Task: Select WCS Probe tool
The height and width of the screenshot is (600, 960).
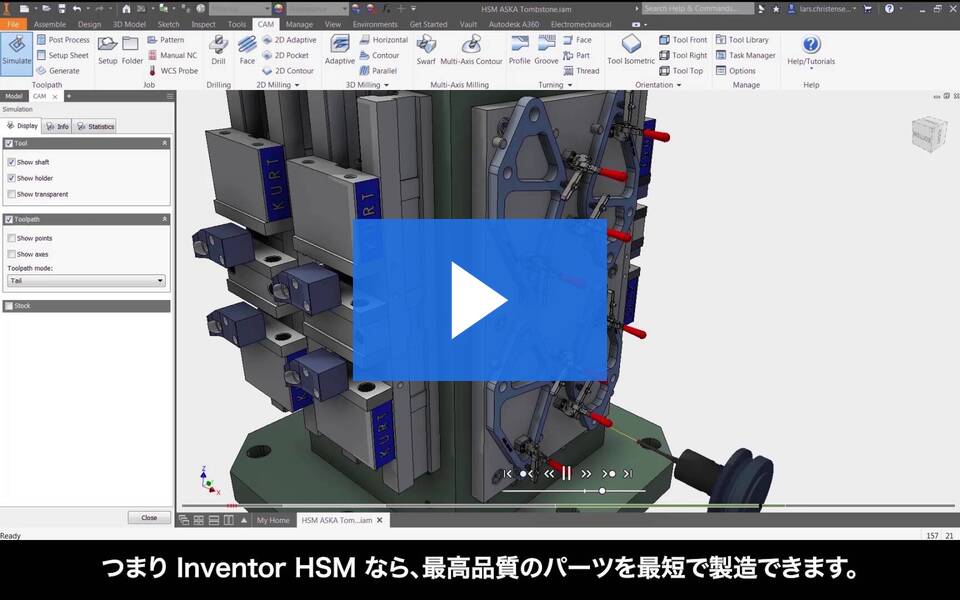Action: (x=173, y=71)
